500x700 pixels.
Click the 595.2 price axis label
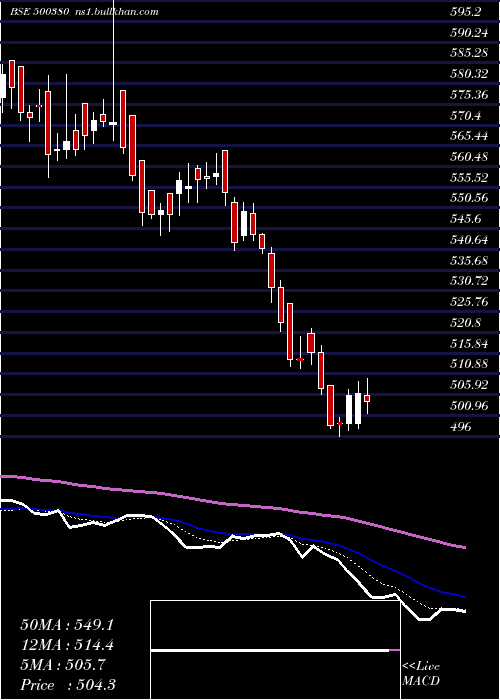(466, 12)
